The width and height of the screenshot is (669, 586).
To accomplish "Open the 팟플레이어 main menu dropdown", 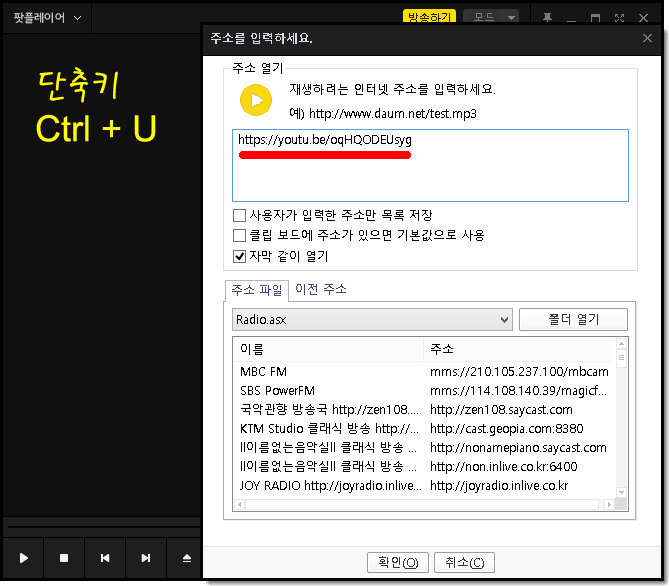I will (47, 17).
